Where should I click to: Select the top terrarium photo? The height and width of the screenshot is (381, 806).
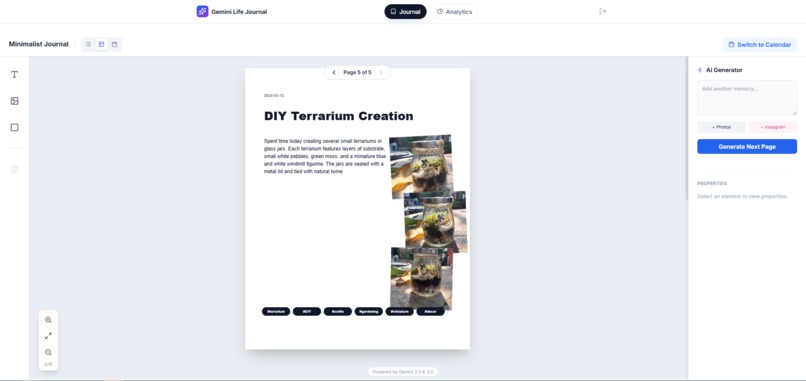click(x=422, y=166)
